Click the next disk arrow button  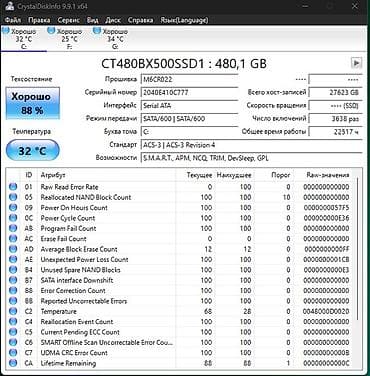(356, 63)
